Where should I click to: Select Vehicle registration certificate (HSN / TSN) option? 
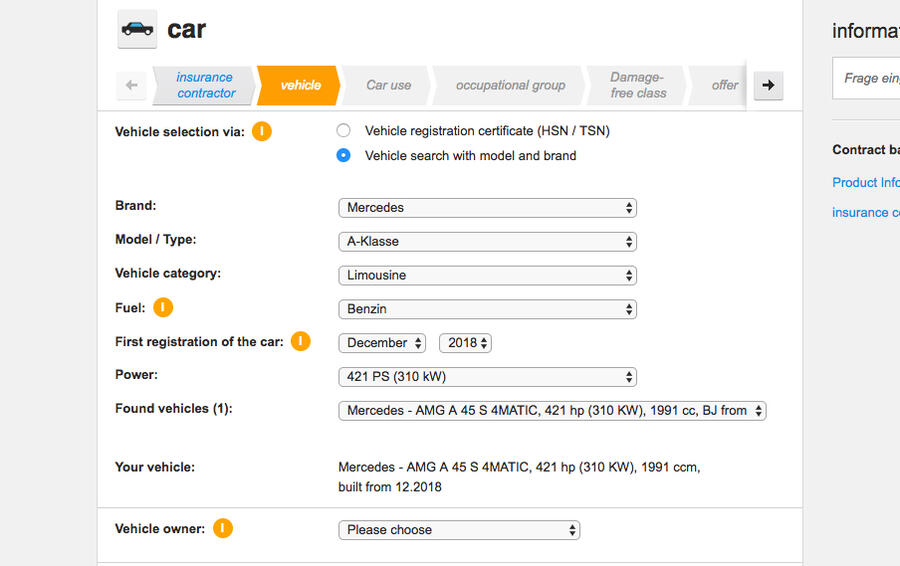pos(343,131)
